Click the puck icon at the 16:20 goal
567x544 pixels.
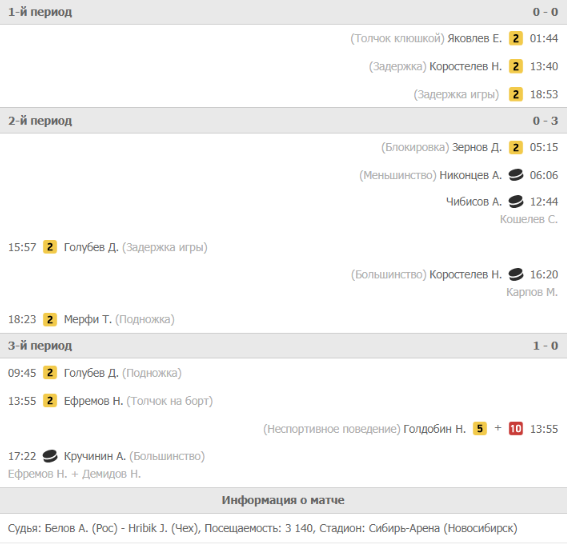[516, 275]
